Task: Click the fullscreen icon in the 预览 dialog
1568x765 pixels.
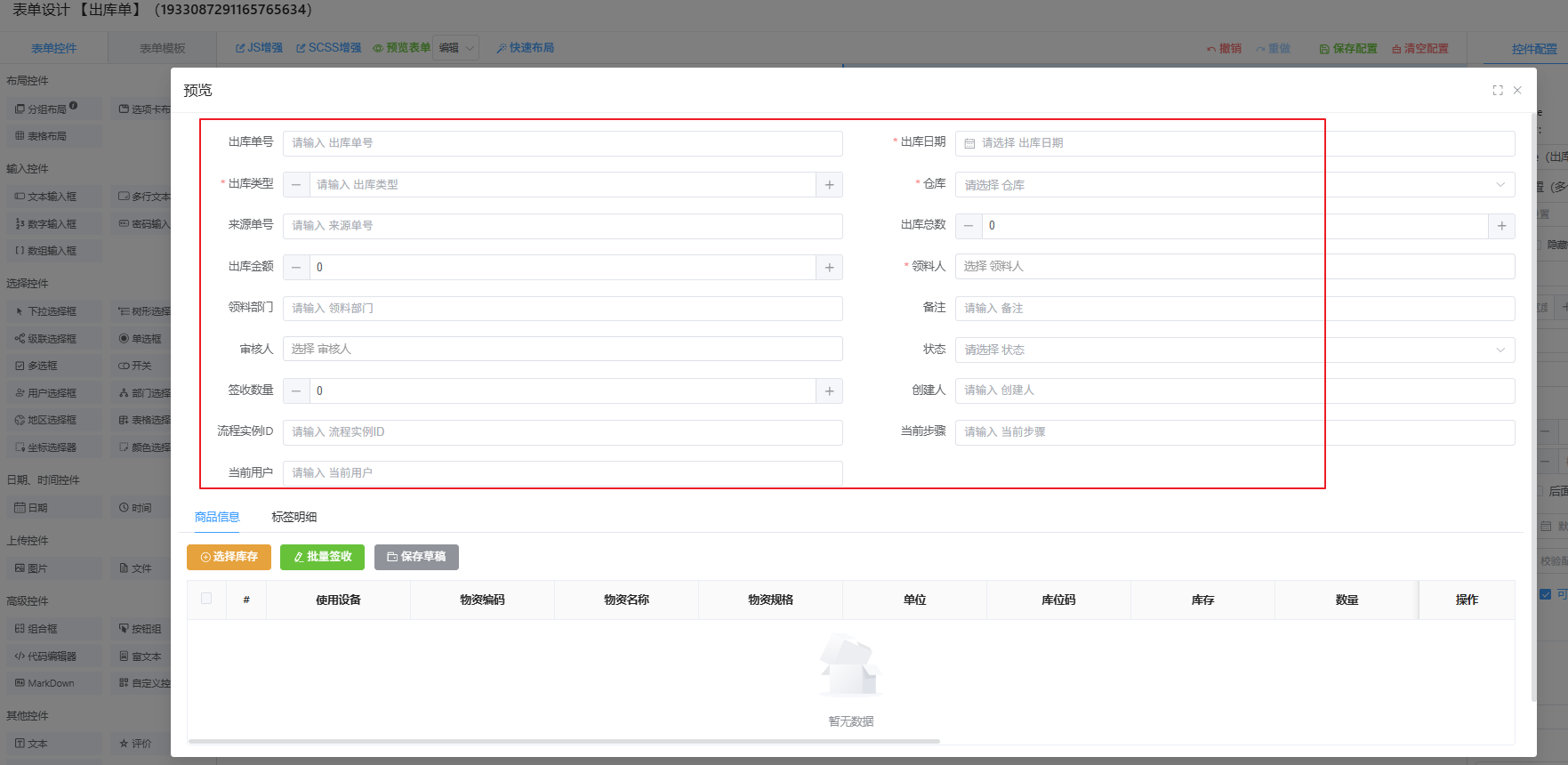Action: (x=1498, y=91)
